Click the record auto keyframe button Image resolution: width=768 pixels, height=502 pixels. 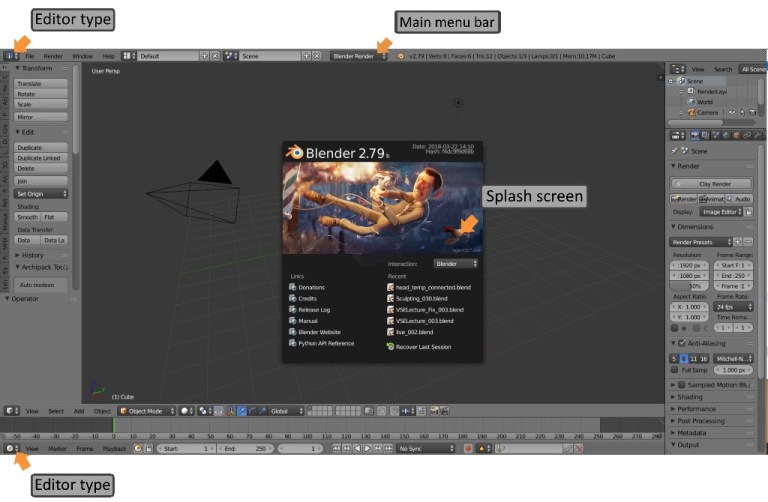coord(468,448)
